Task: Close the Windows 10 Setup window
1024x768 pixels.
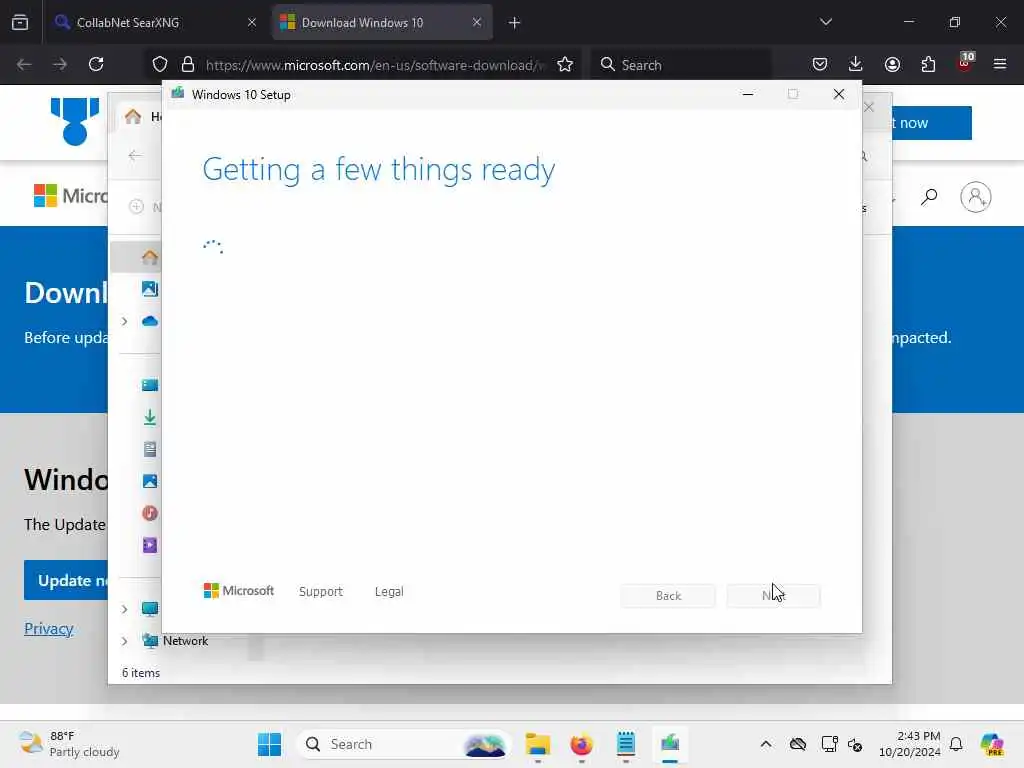Action: pyautogui.click(x=839, y=94)
